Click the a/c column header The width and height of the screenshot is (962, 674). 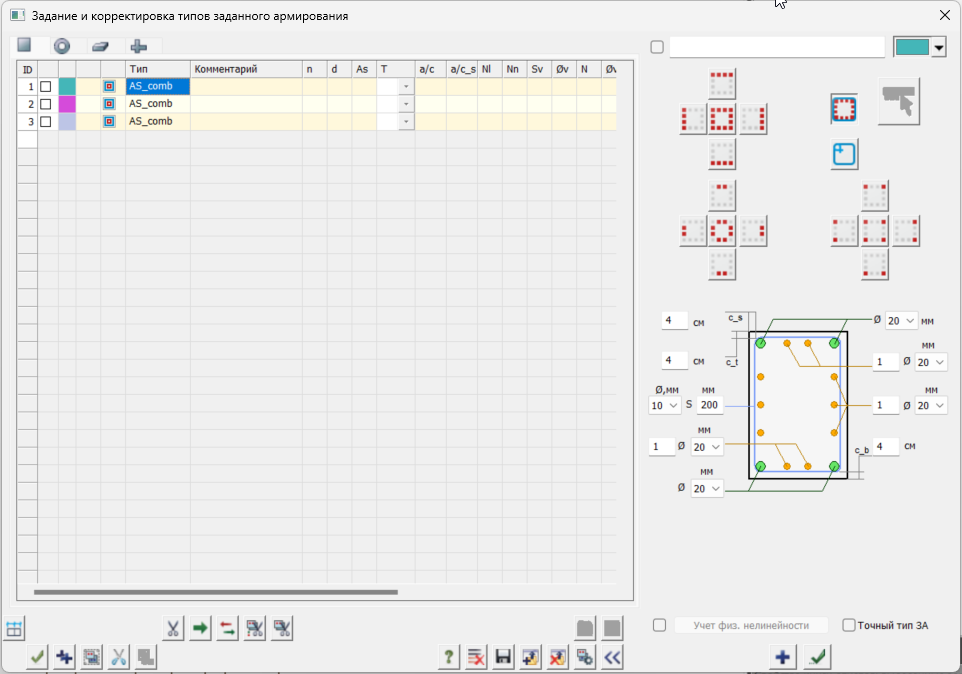[x=431, y=69]
